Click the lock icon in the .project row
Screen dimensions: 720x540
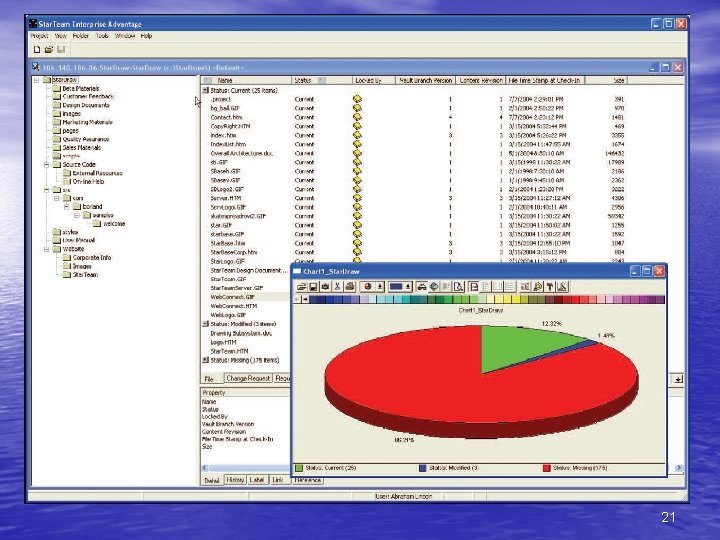(x=357, y=99)
